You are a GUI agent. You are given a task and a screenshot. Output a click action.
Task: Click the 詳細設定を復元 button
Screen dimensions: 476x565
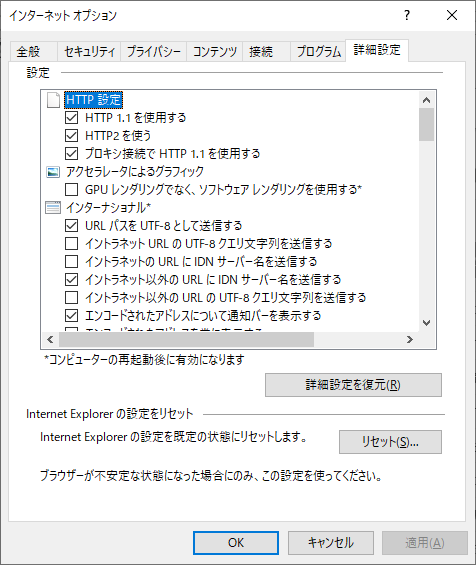click(353, 385)
